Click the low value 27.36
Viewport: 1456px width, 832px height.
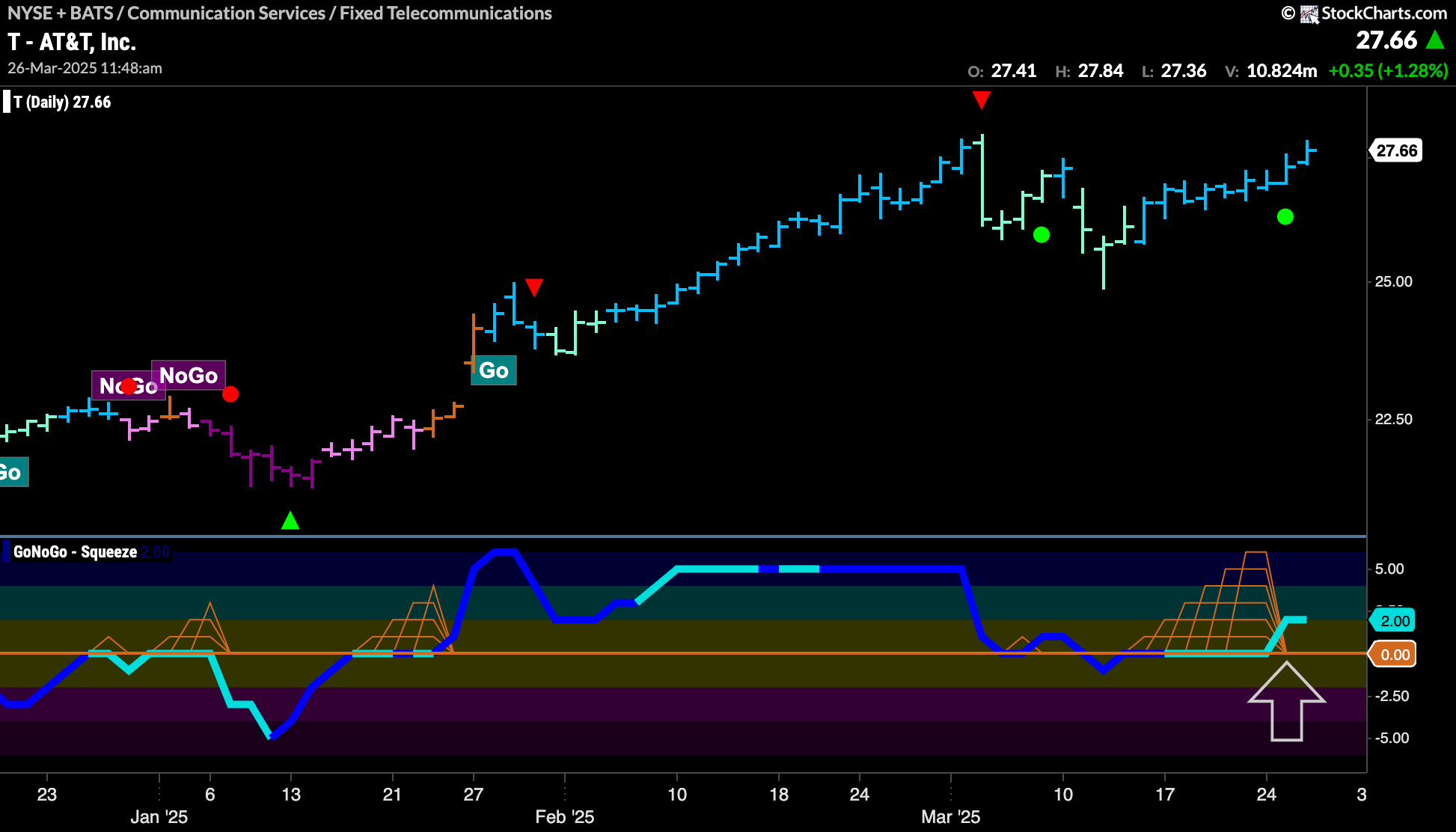[x=1184, y=71]
